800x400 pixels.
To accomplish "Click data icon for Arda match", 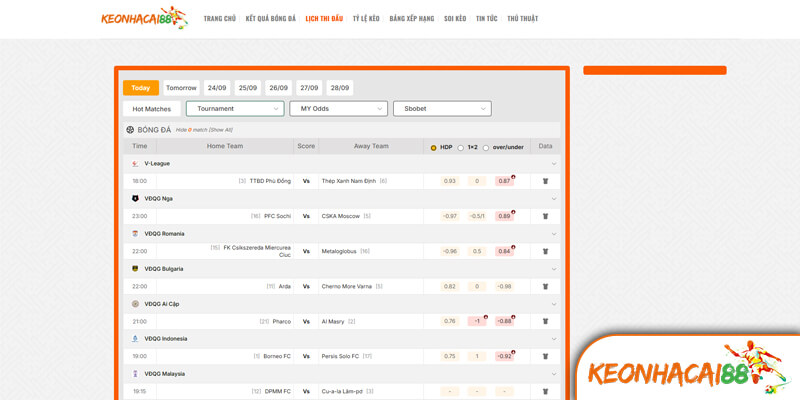I will (x=545, y=286).
